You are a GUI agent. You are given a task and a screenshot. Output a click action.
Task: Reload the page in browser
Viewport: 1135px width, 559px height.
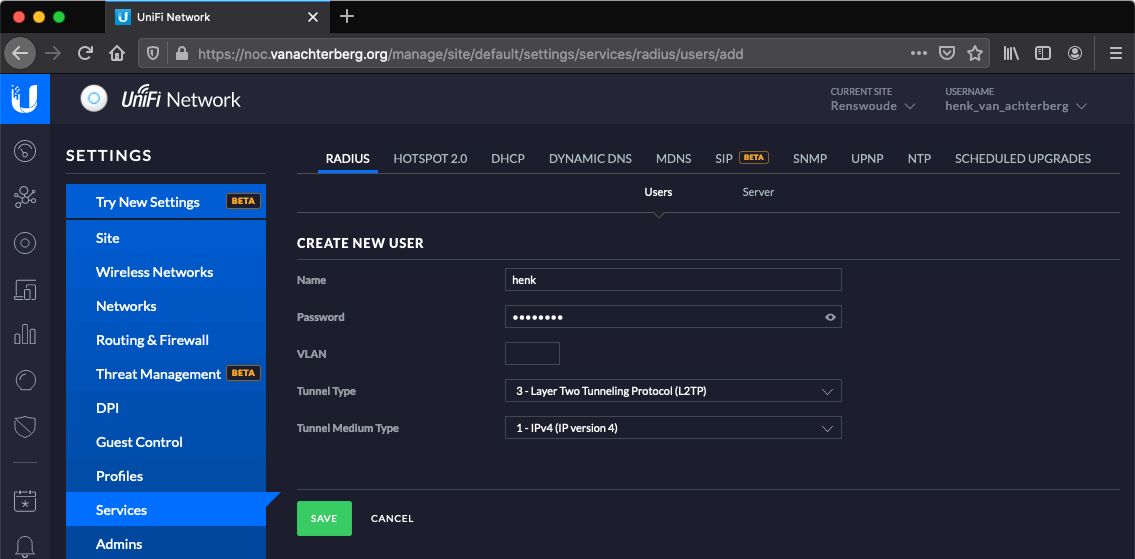(x=85, y=53)
